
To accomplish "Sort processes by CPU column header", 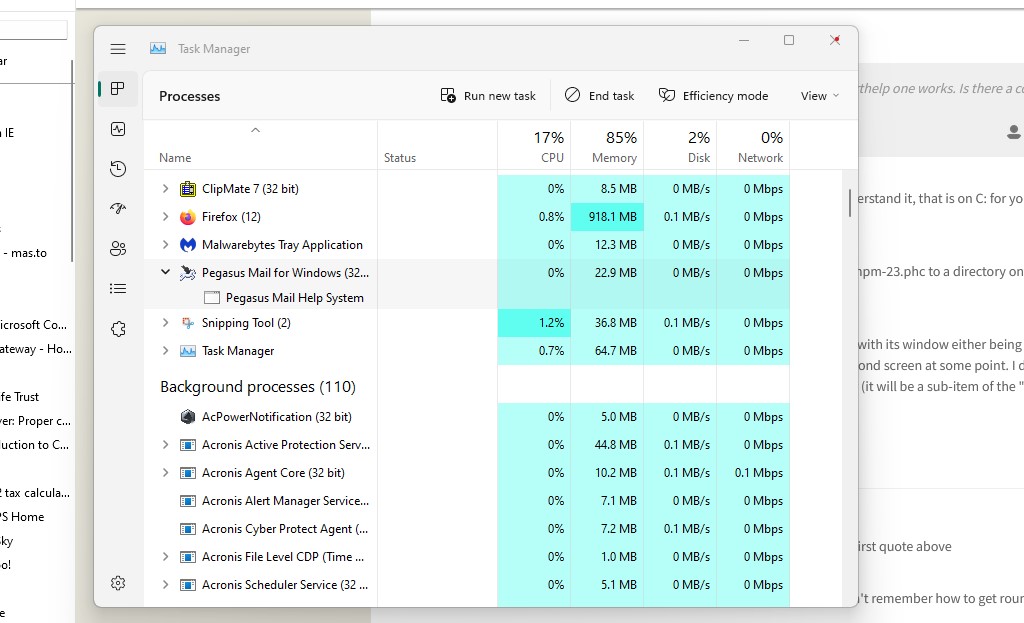I will pos(550,146).
